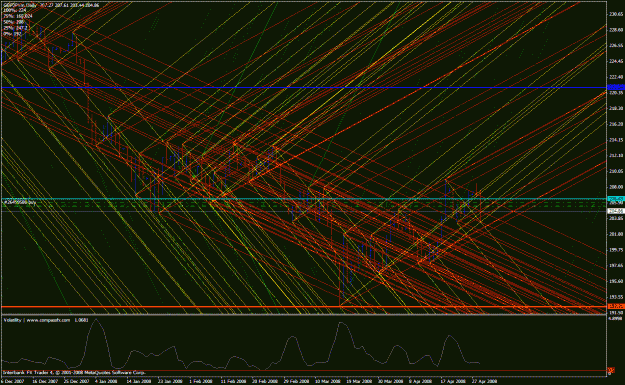Click the 4 Jan 2008 date label
This screenshot has height=385, width=625.
point(106,381)
